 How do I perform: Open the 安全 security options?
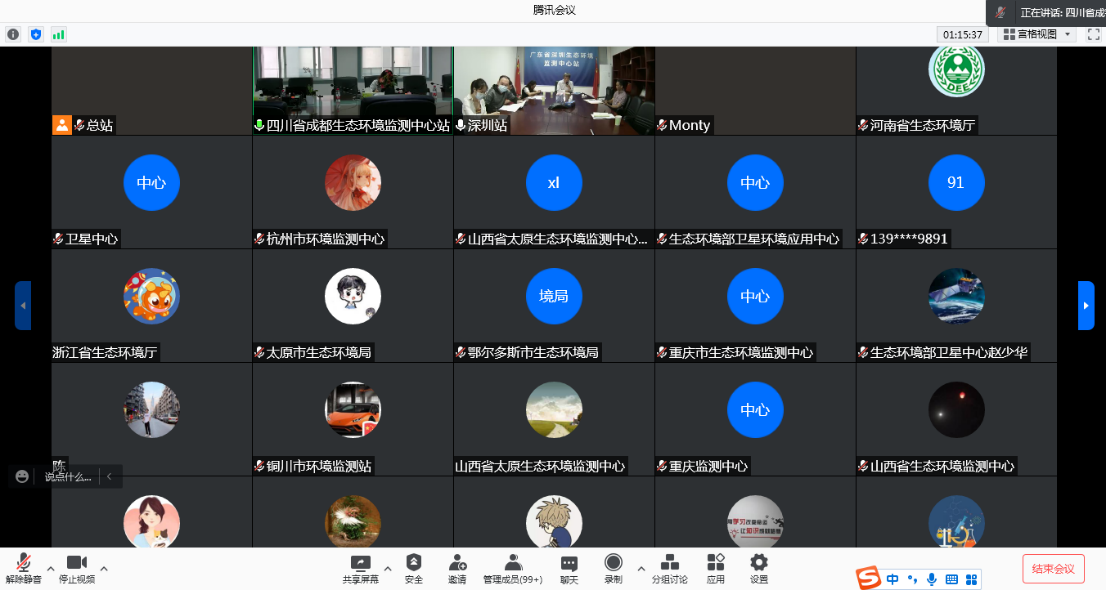coord(413,569)
